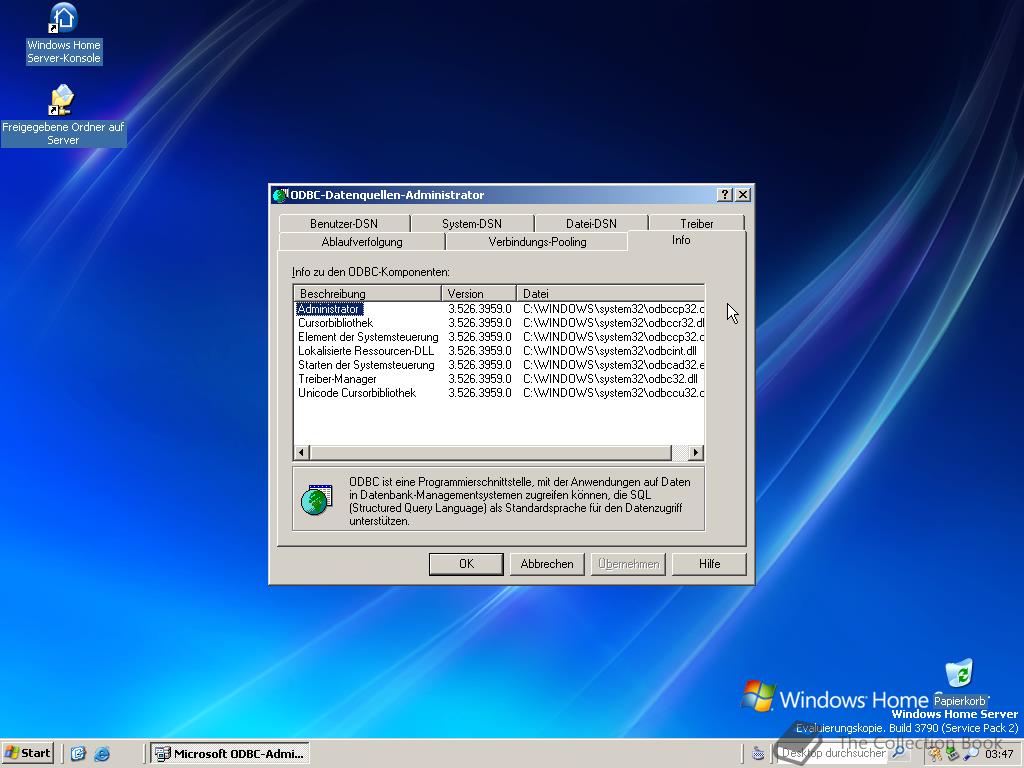1024x768 pixels.
Task: Click the version 3.526.3959.0 in the Administrator row
Action: tap(480, 309)
